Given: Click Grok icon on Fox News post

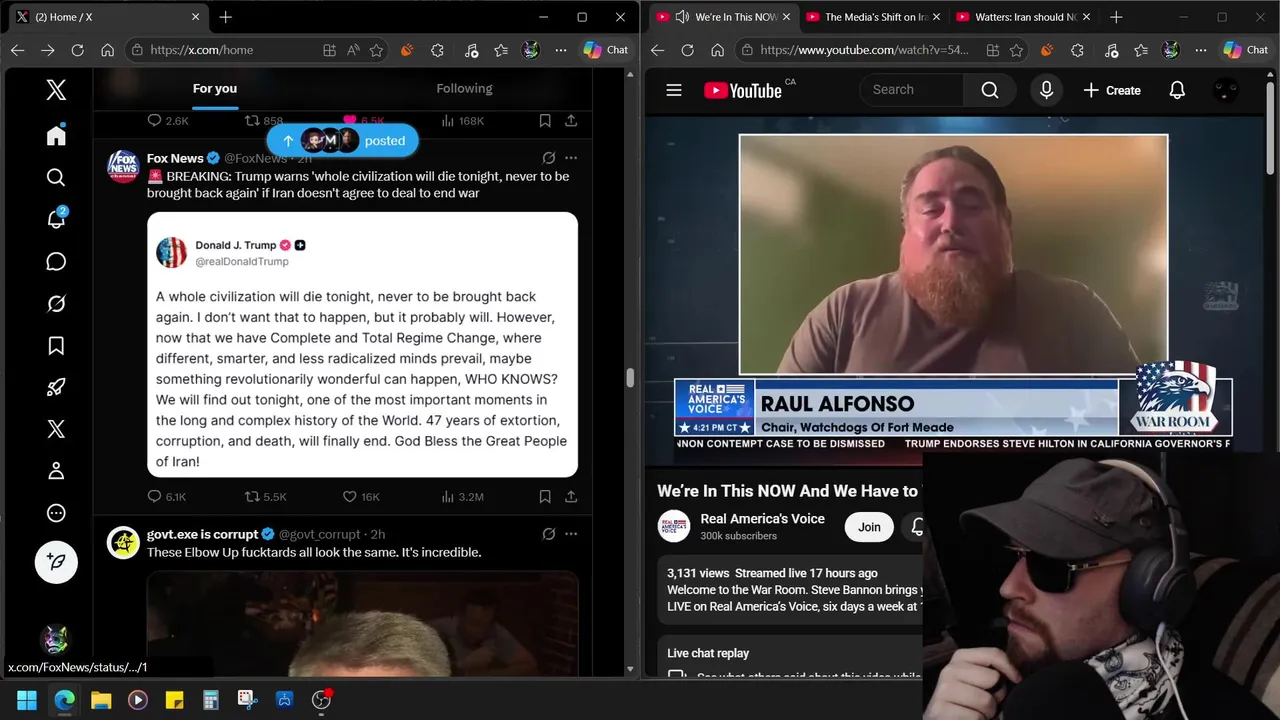Looking at the screenshot, I should [549, 158].
